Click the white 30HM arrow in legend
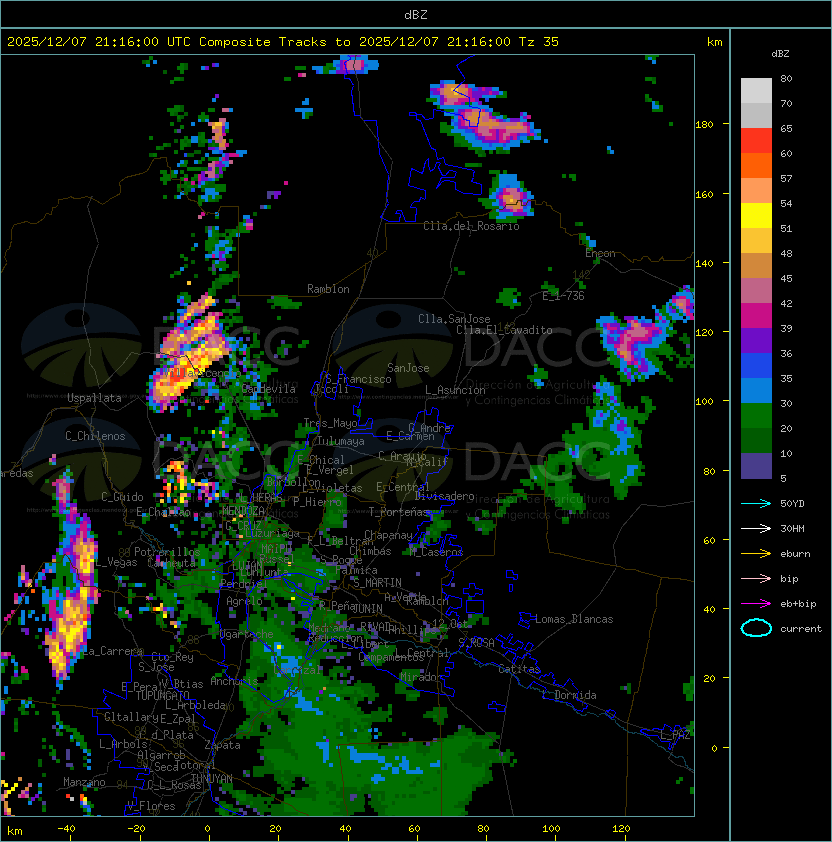 tap(756, 528)
